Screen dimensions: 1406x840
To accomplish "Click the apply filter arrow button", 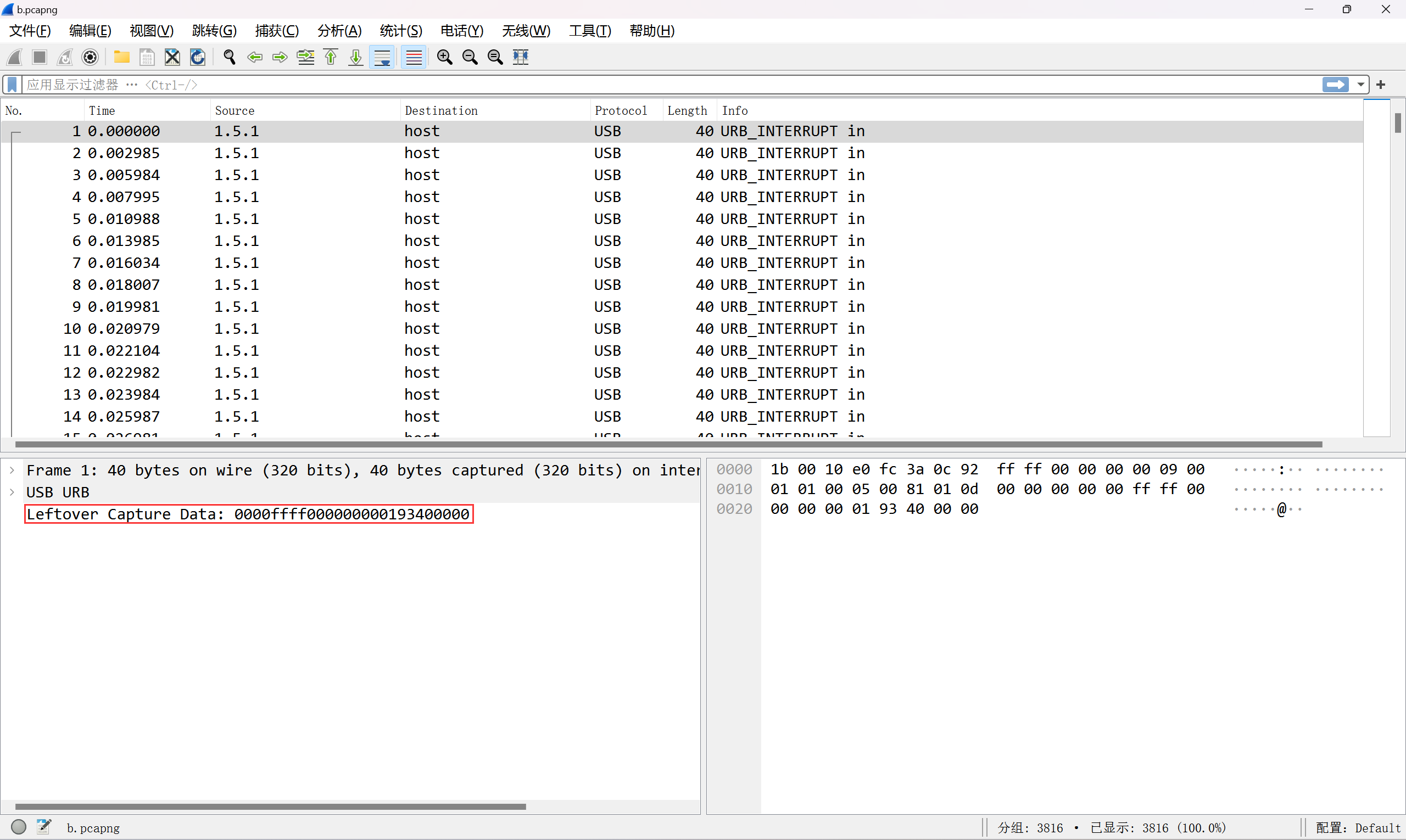I will 1336,85.
